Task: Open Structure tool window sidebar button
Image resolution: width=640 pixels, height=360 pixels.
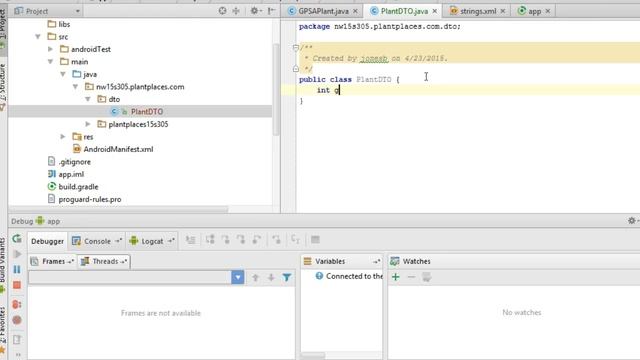Action: 3,87
